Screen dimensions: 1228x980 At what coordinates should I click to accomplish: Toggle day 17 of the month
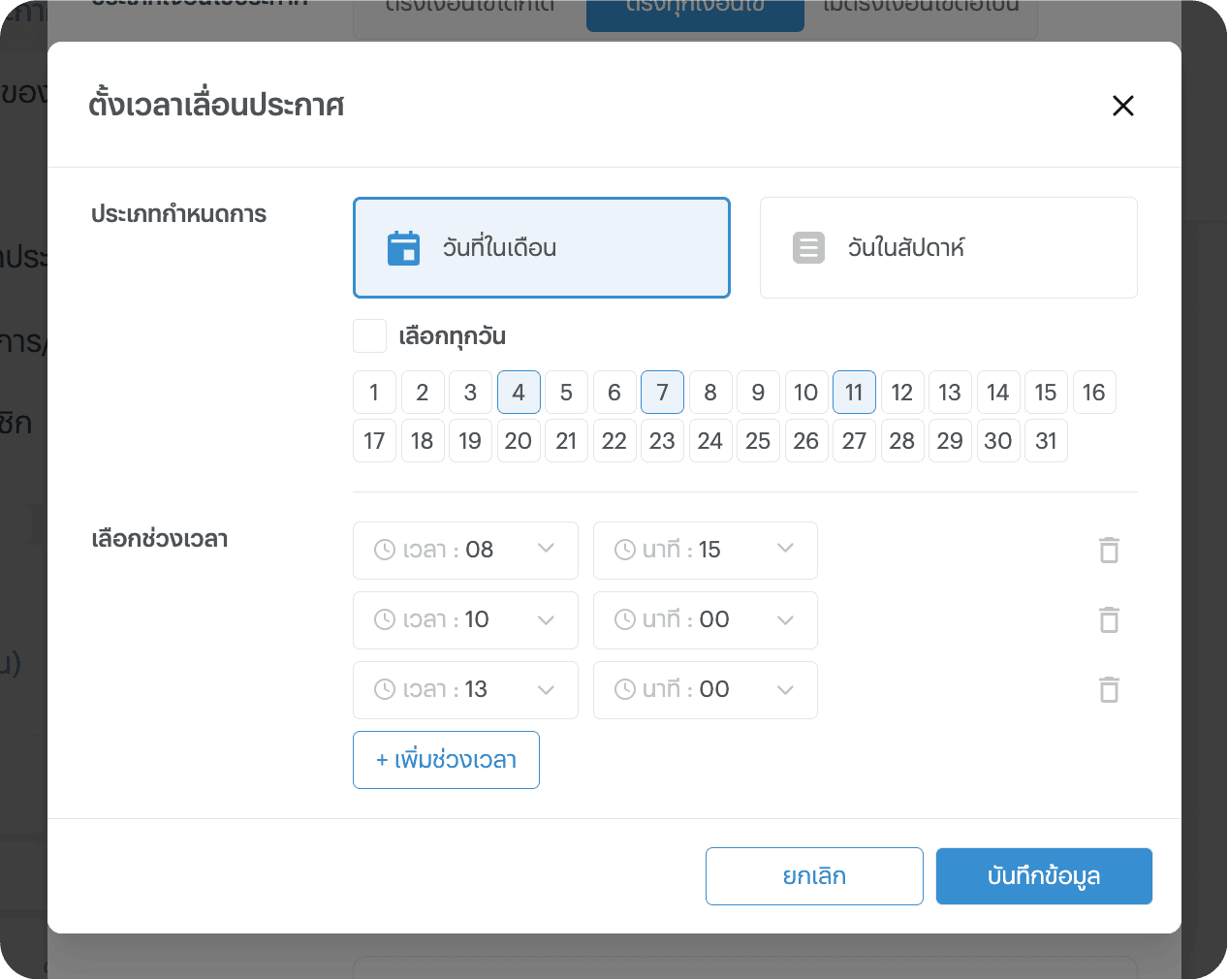coord(375,441)
